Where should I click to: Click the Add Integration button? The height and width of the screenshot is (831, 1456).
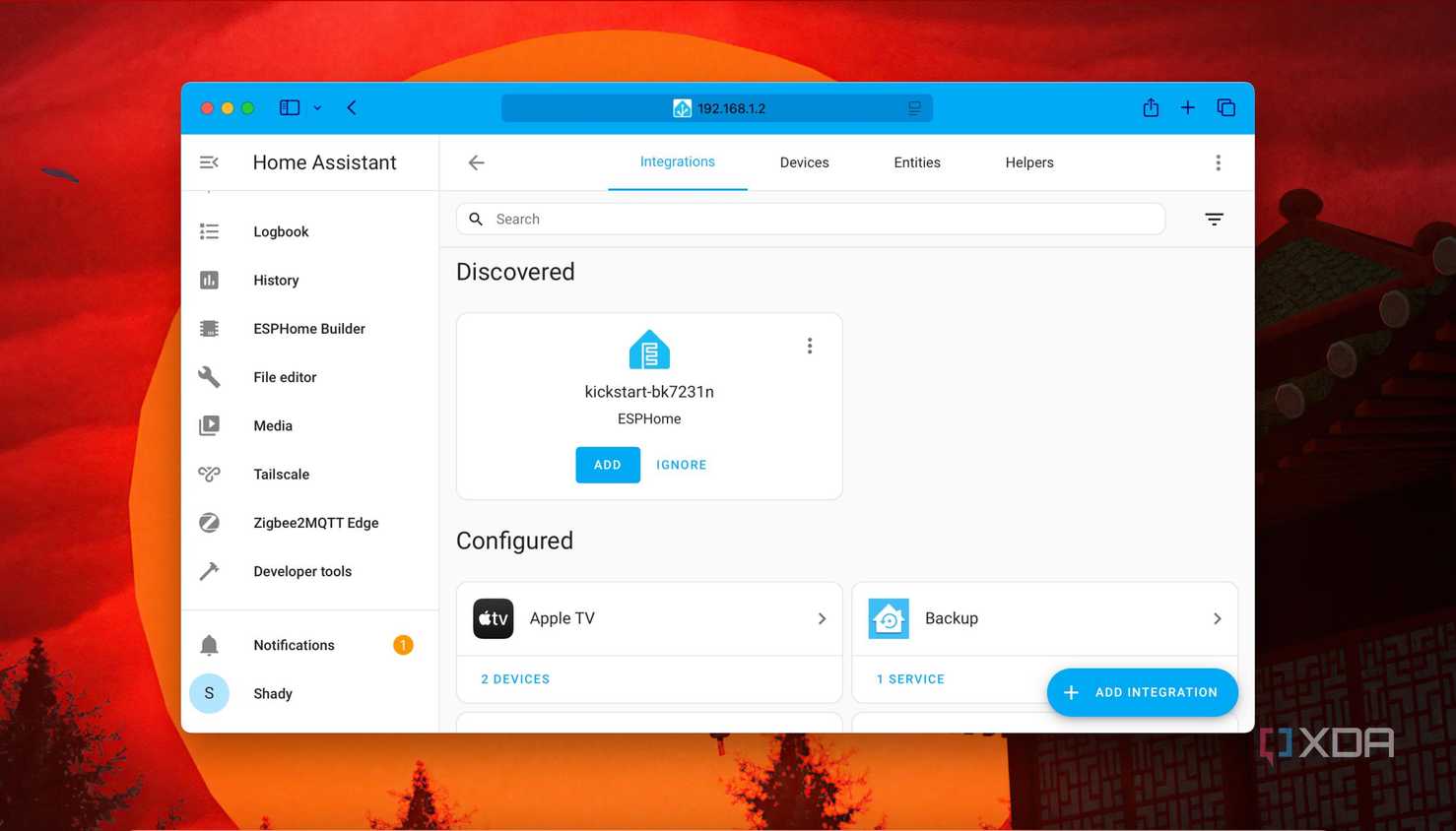coord(1143,692)
